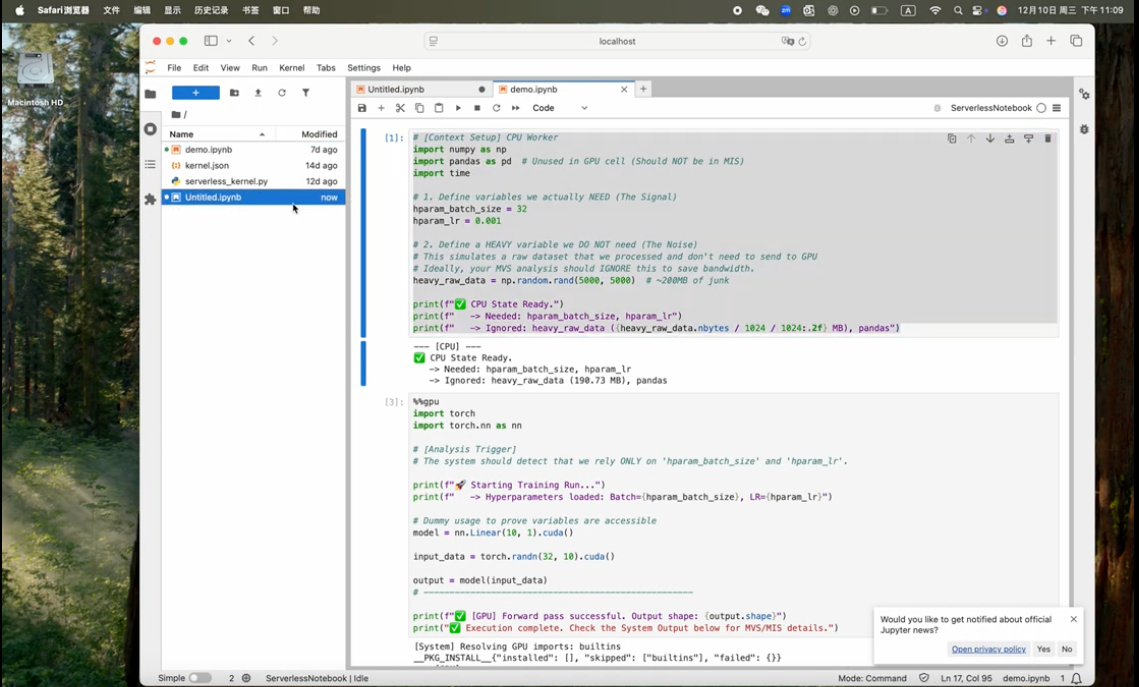This screenshot has width=1139, height=687.
Task: Open the Kernel menu
Action: pos(292,68)
